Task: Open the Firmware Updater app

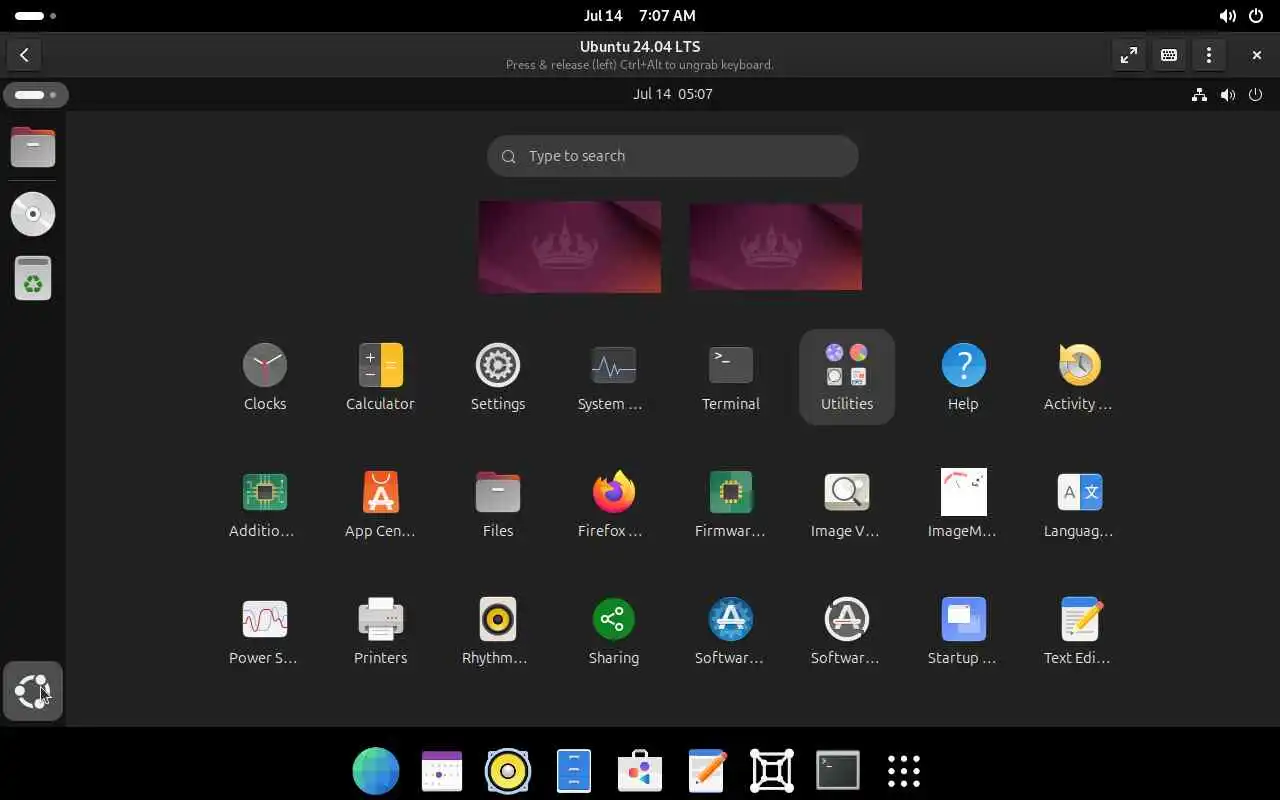Action: [730, 504]
